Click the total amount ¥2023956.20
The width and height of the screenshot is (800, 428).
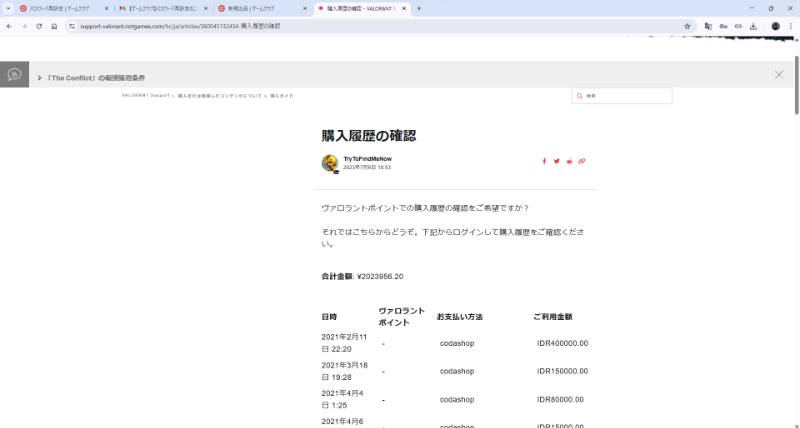tap(380, 276)
